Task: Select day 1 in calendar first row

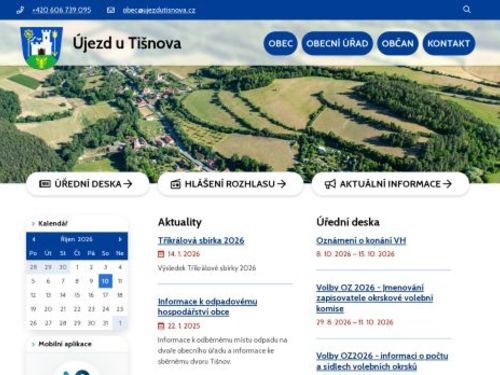Action: (77, 267)
